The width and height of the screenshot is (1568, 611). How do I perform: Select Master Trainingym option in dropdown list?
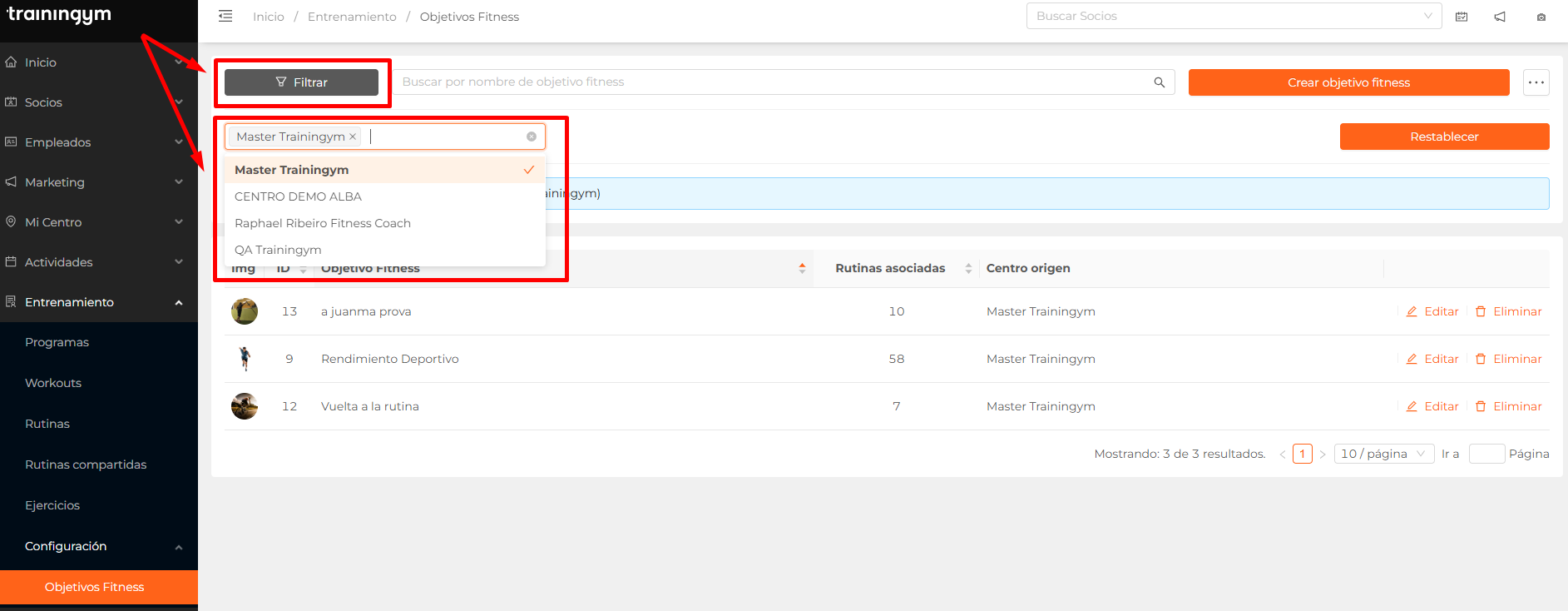[x=385, y=170]
